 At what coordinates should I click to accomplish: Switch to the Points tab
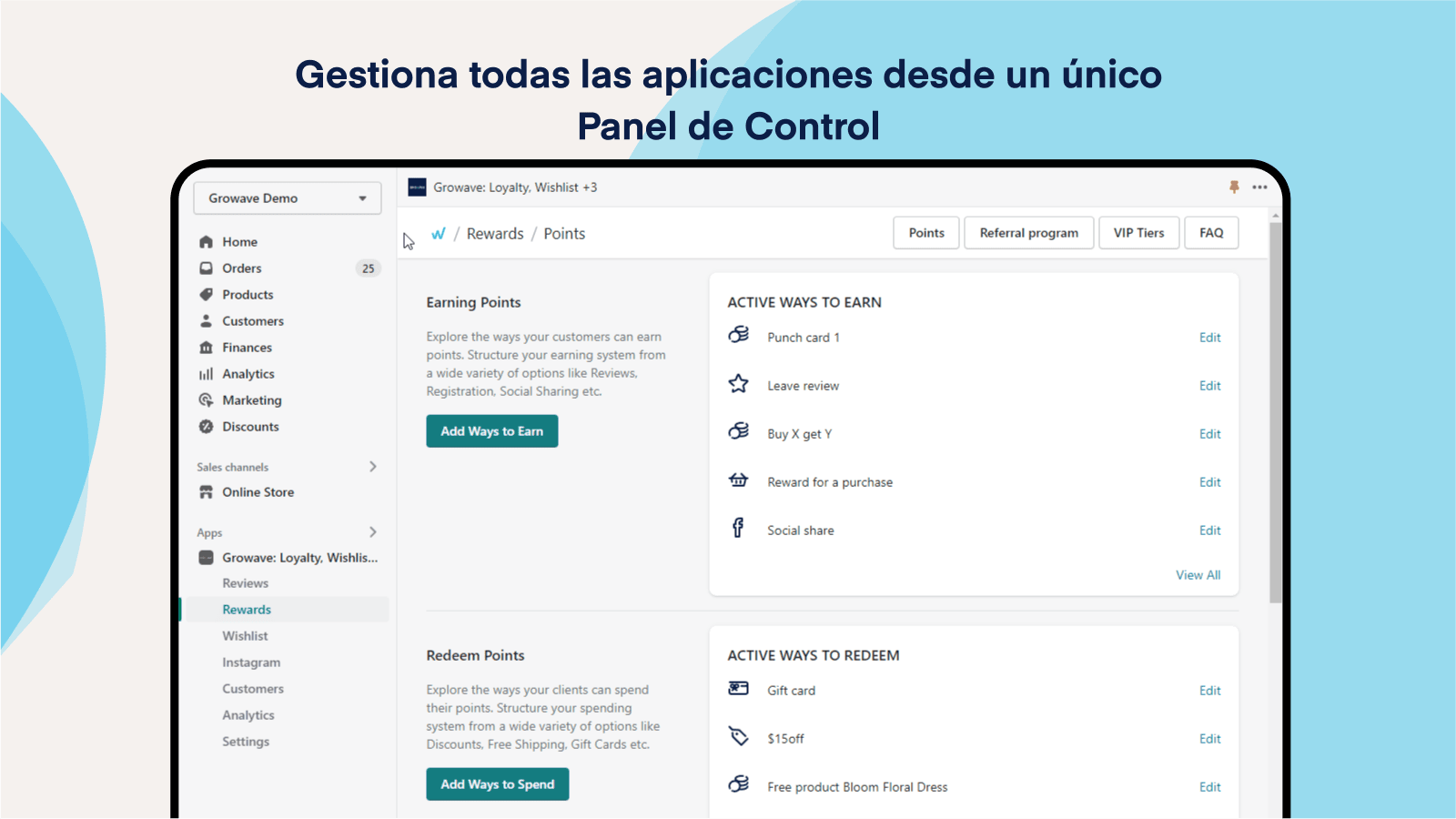pos(926,233)
